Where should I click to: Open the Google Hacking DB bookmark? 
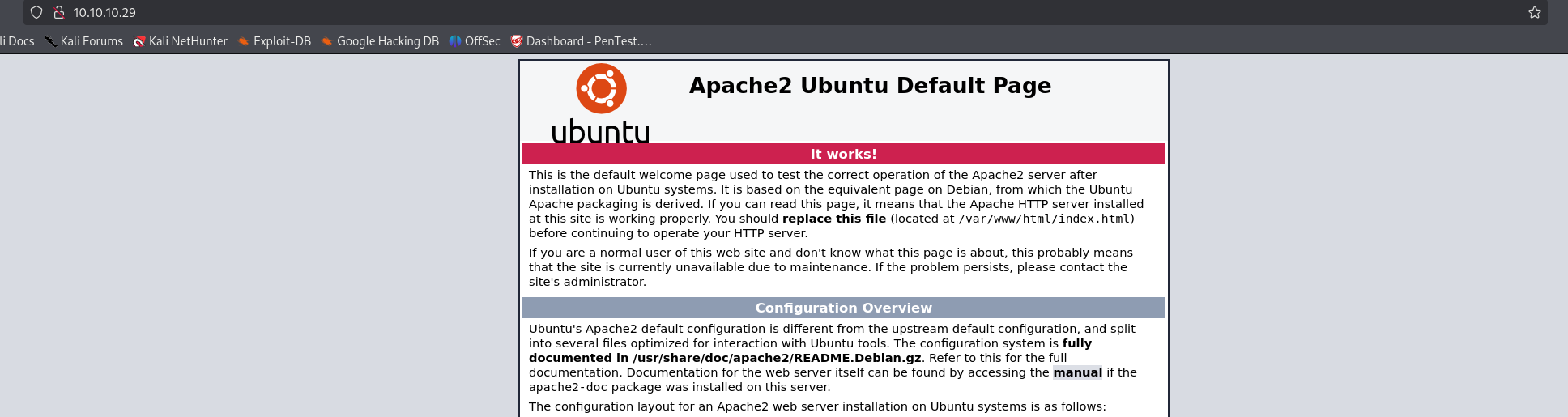(380, 41)
